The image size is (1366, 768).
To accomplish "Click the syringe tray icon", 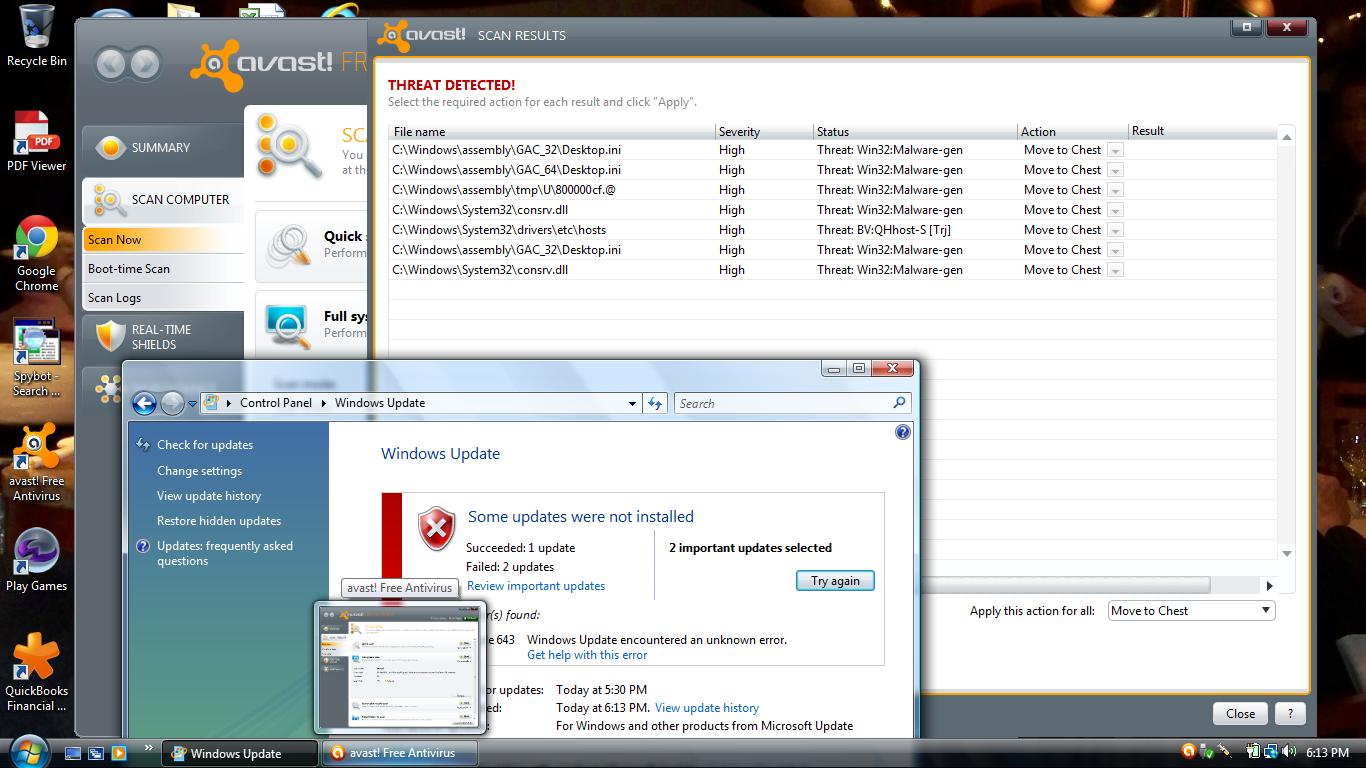I will tap(1223, 752).
